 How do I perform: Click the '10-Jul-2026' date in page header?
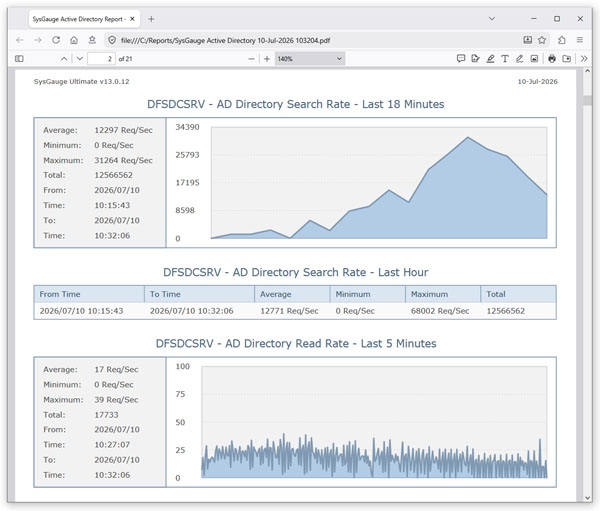(538, 82)
